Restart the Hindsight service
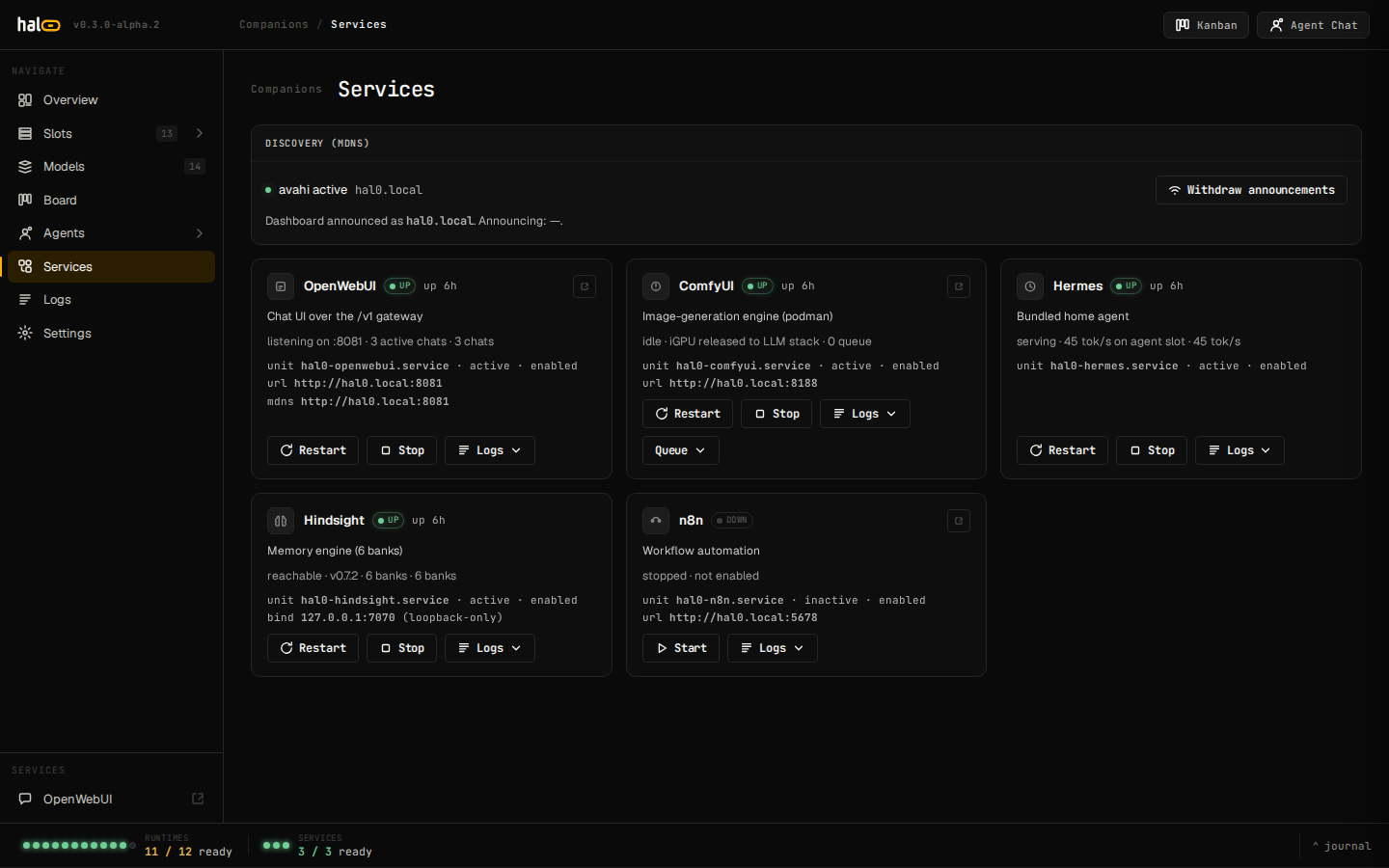The image size is (1389, 868). pos(313,648)
